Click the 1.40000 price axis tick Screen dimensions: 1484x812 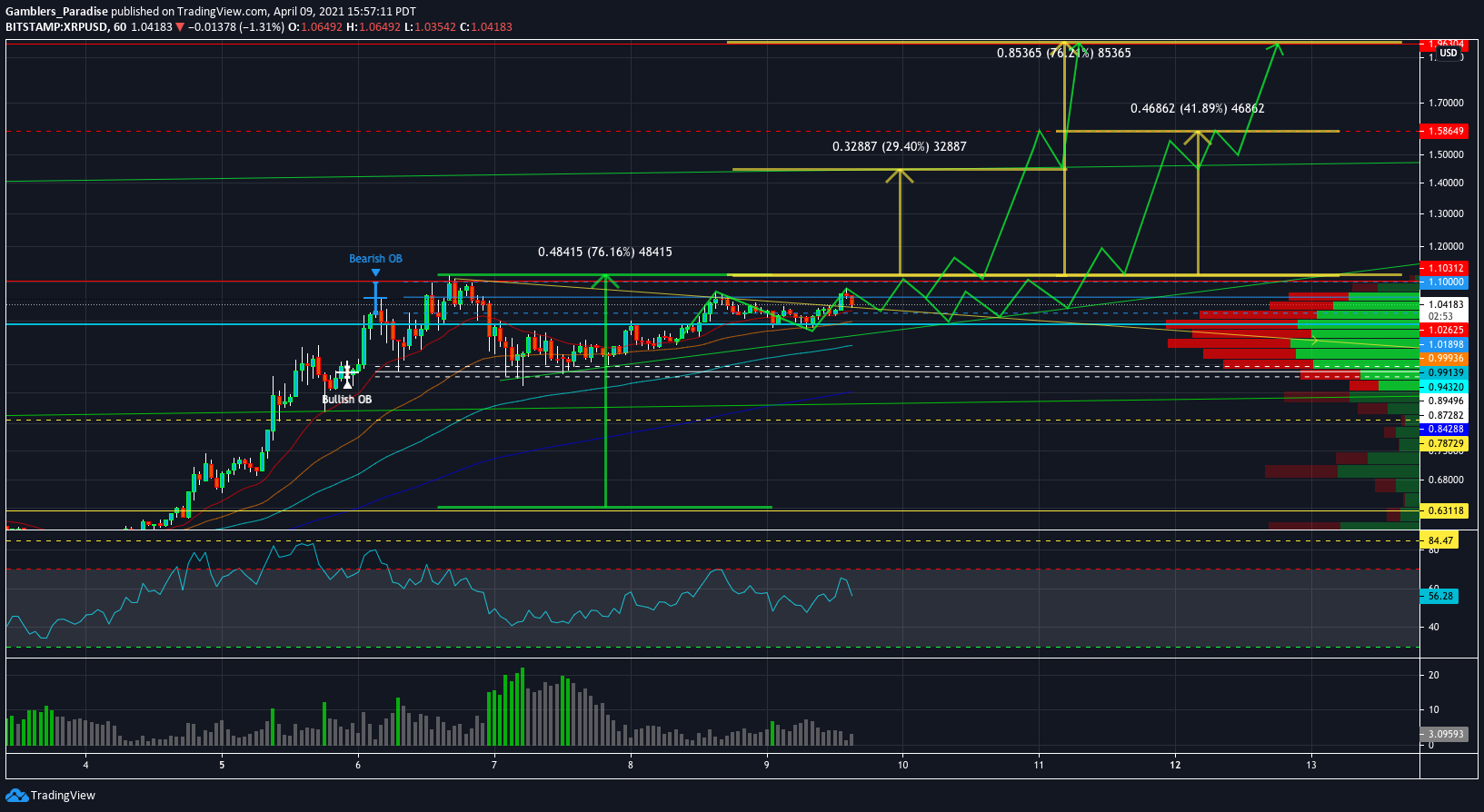pyautogui.click(x=1446, y=183)
